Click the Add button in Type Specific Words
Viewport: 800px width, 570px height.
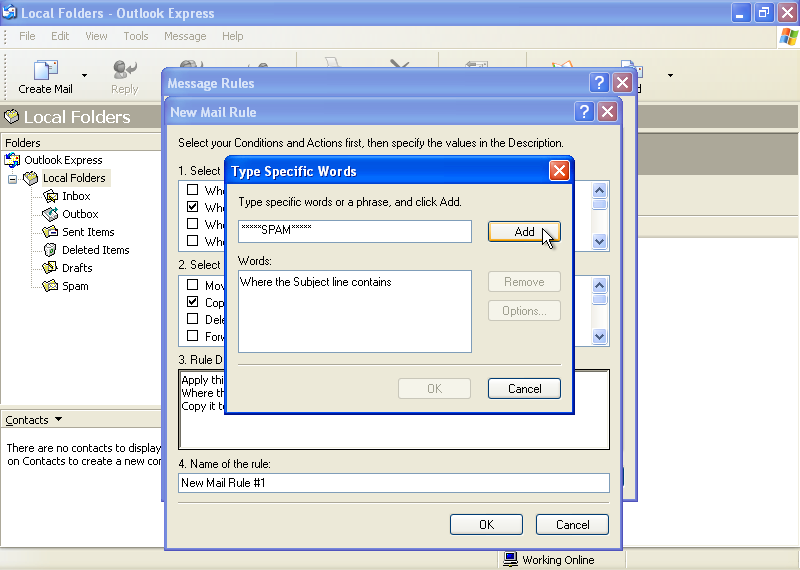pos(524,232)
